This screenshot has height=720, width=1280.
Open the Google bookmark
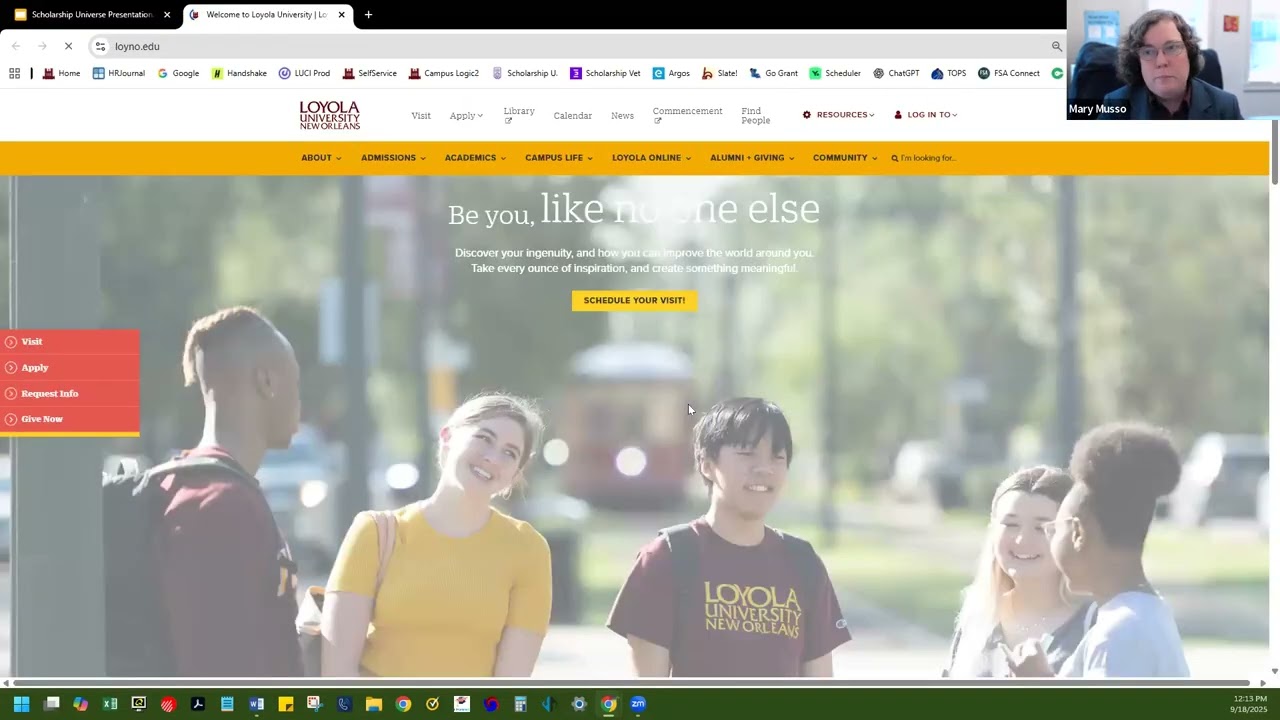coord(178,73)
